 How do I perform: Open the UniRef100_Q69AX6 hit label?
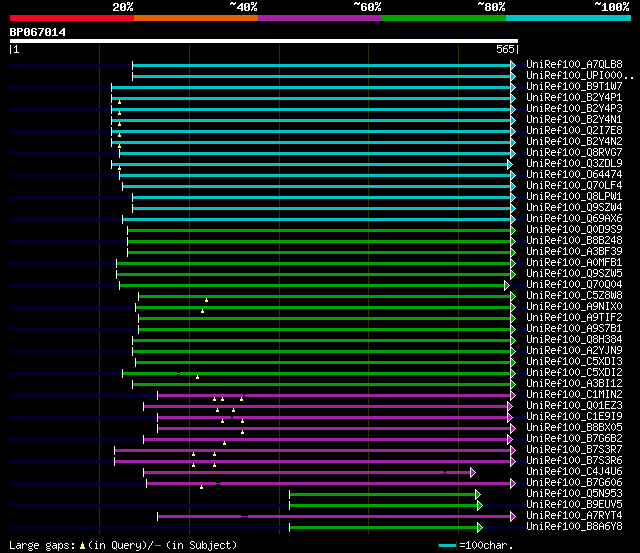point(574,219)
